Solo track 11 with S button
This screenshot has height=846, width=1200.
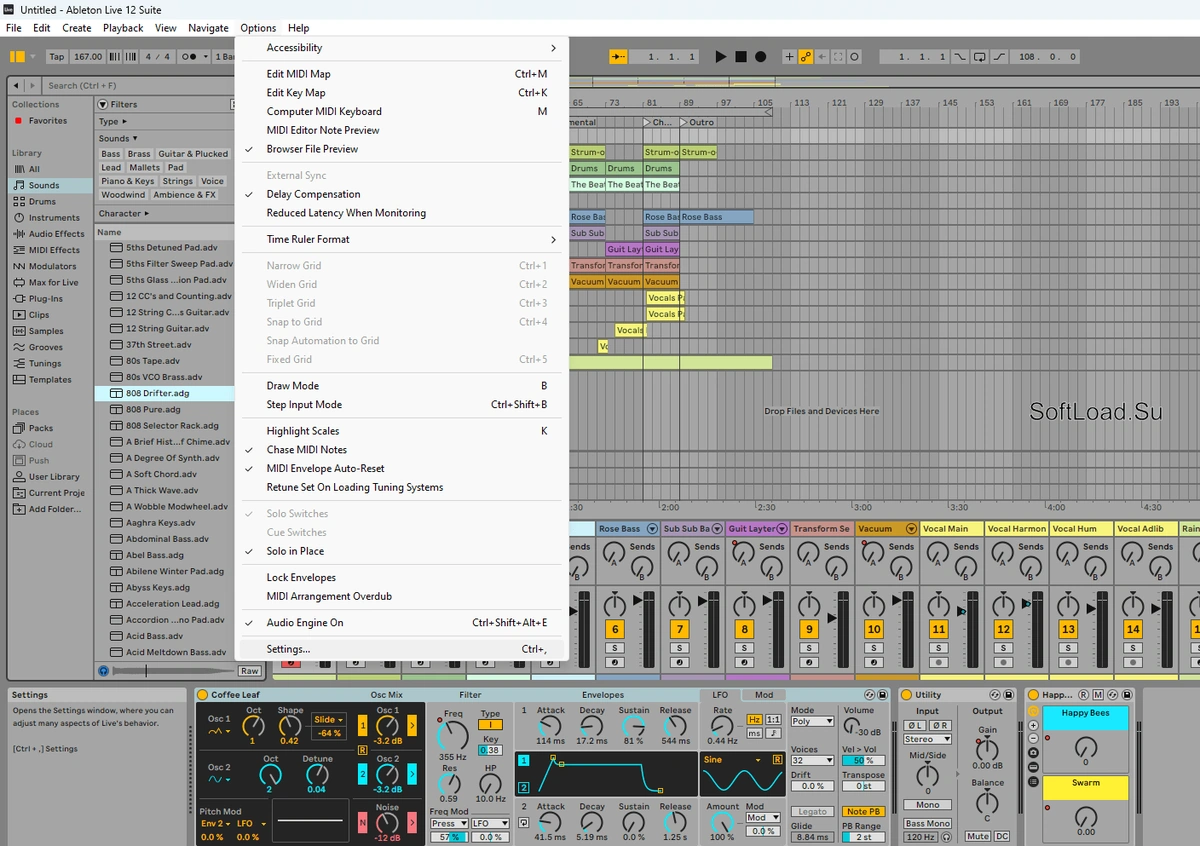point(938,648)
